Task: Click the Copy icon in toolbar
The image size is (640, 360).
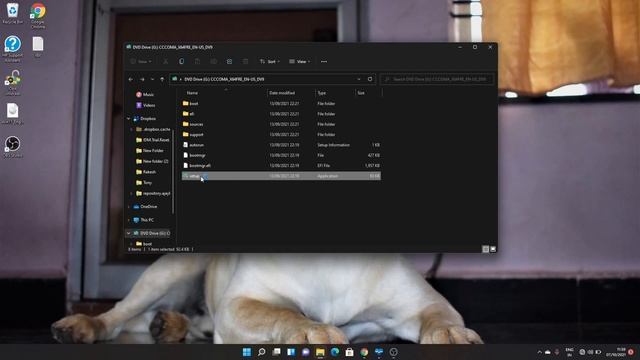Action: click(181, 62)
